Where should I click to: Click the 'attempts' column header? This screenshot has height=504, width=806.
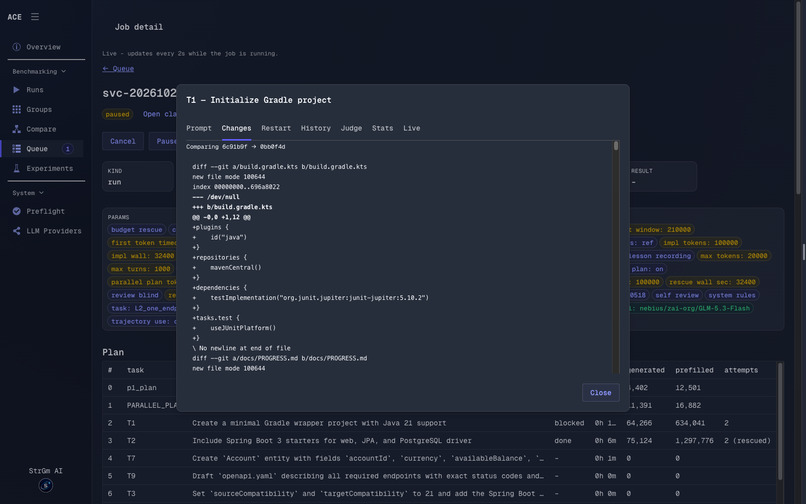(x=741, y=370)
